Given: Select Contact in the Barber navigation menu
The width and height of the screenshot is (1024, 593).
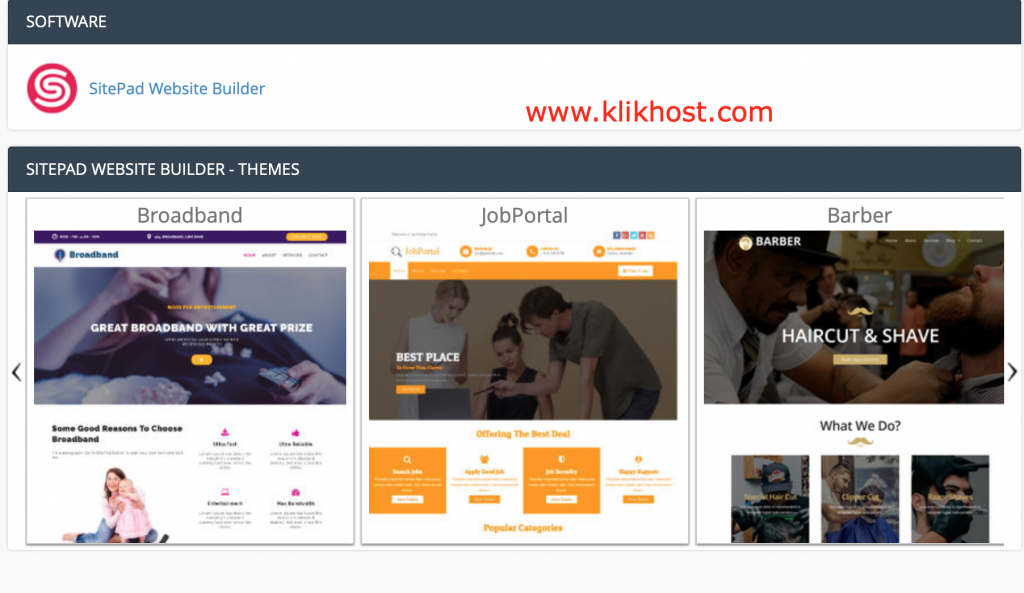Looking at the screenshot, I should pos(973,241).
